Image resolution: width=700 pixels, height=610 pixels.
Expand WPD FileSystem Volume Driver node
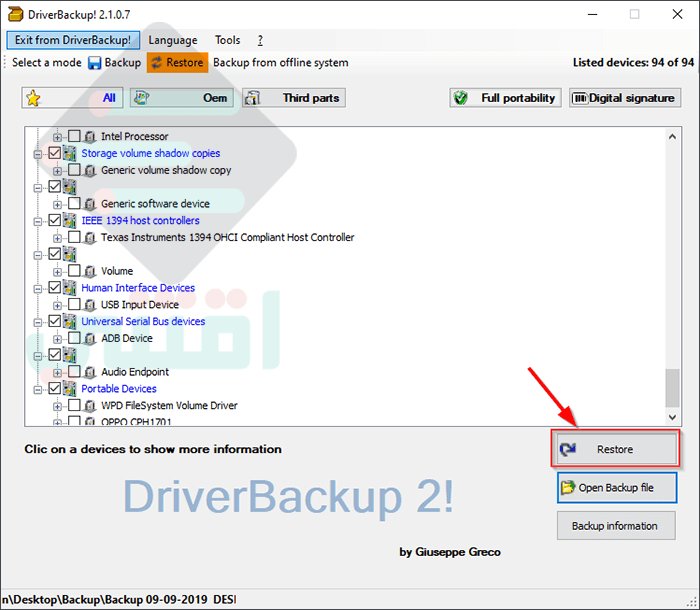coord(57,407)
